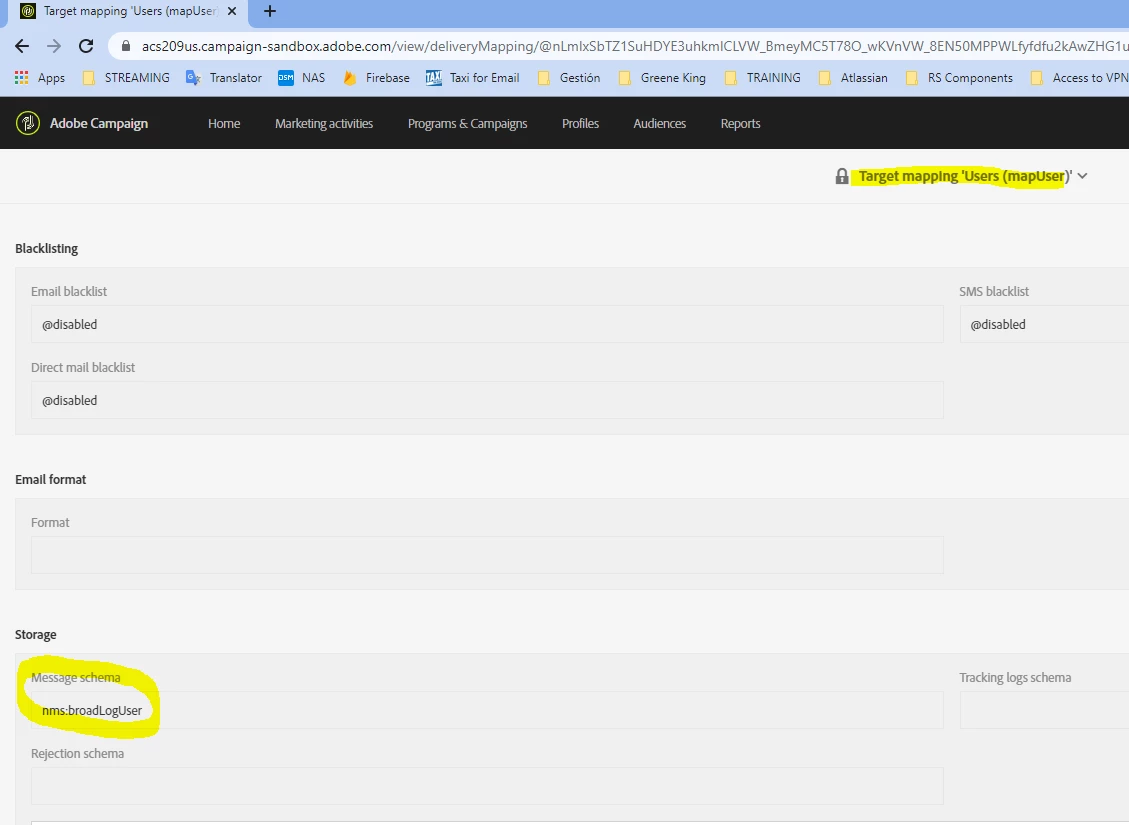The height and width of the screenshot is (825, 1129).
Task: Open the Greene King bookmark folder
Action: click(x=662, y=78)
